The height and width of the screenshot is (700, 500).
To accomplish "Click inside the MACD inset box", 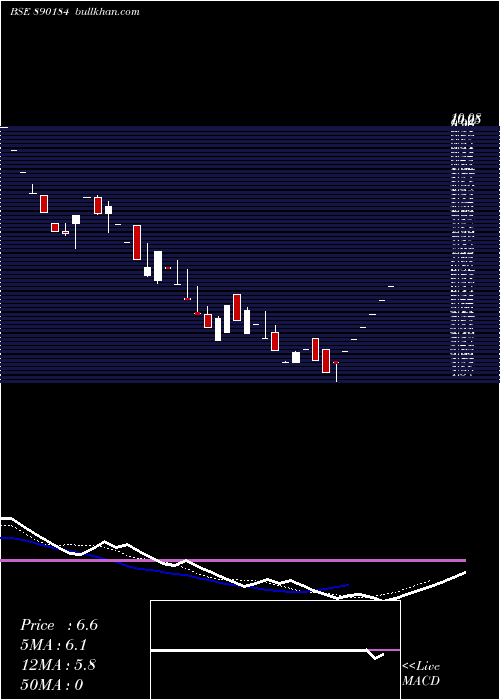I will coord(275,650).
